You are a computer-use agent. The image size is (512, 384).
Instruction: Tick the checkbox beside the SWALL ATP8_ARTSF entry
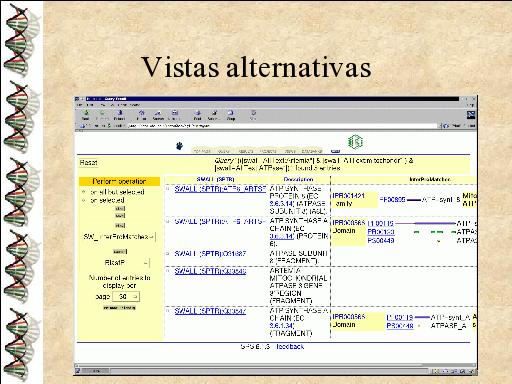(x=168, y=189)
